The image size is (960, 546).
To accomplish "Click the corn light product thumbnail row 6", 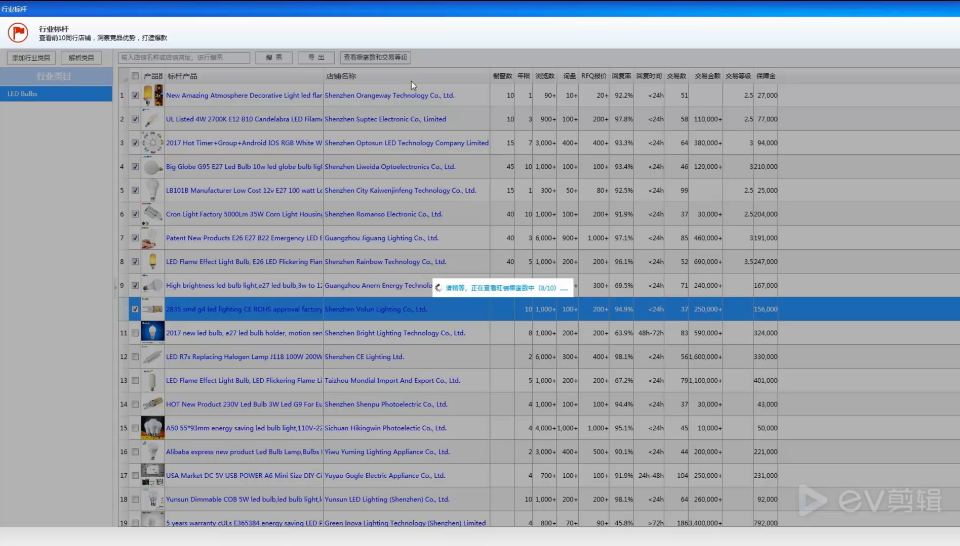I will click(152, 214).
